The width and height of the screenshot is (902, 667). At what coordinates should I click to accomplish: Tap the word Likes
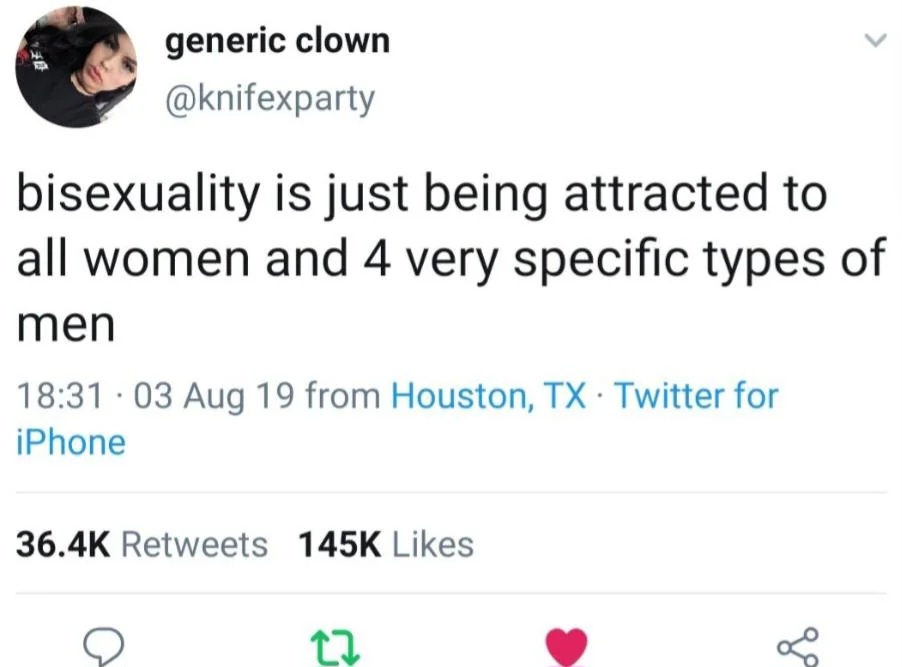[433, 544]
